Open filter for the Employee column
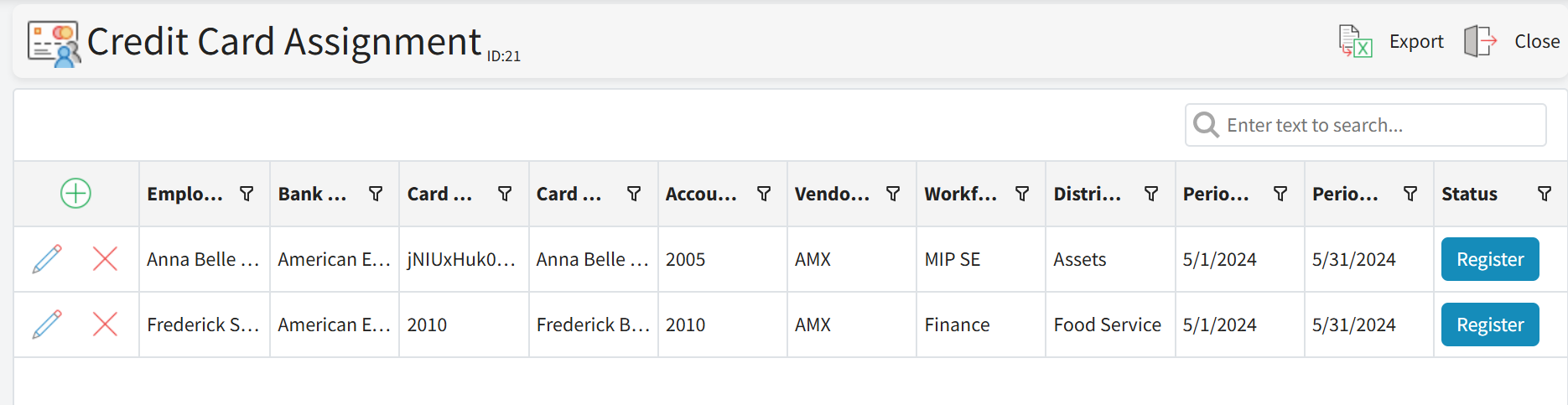Viewport: 1568px width, 405px height. tap(247, 194)
